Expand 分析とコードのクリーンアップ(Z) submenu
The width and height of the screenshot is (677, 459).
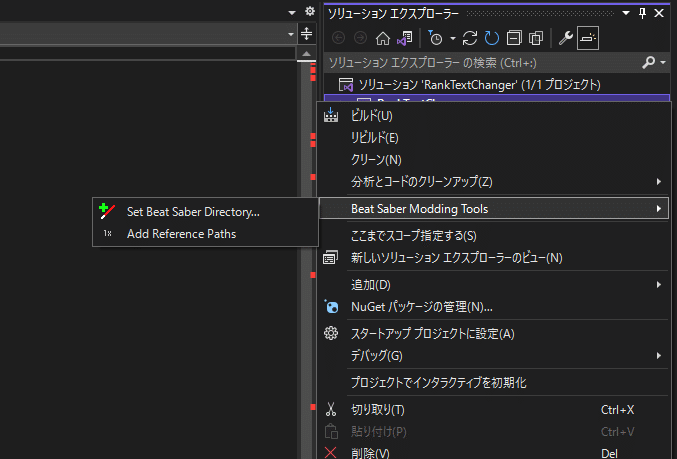coord(494,182)
